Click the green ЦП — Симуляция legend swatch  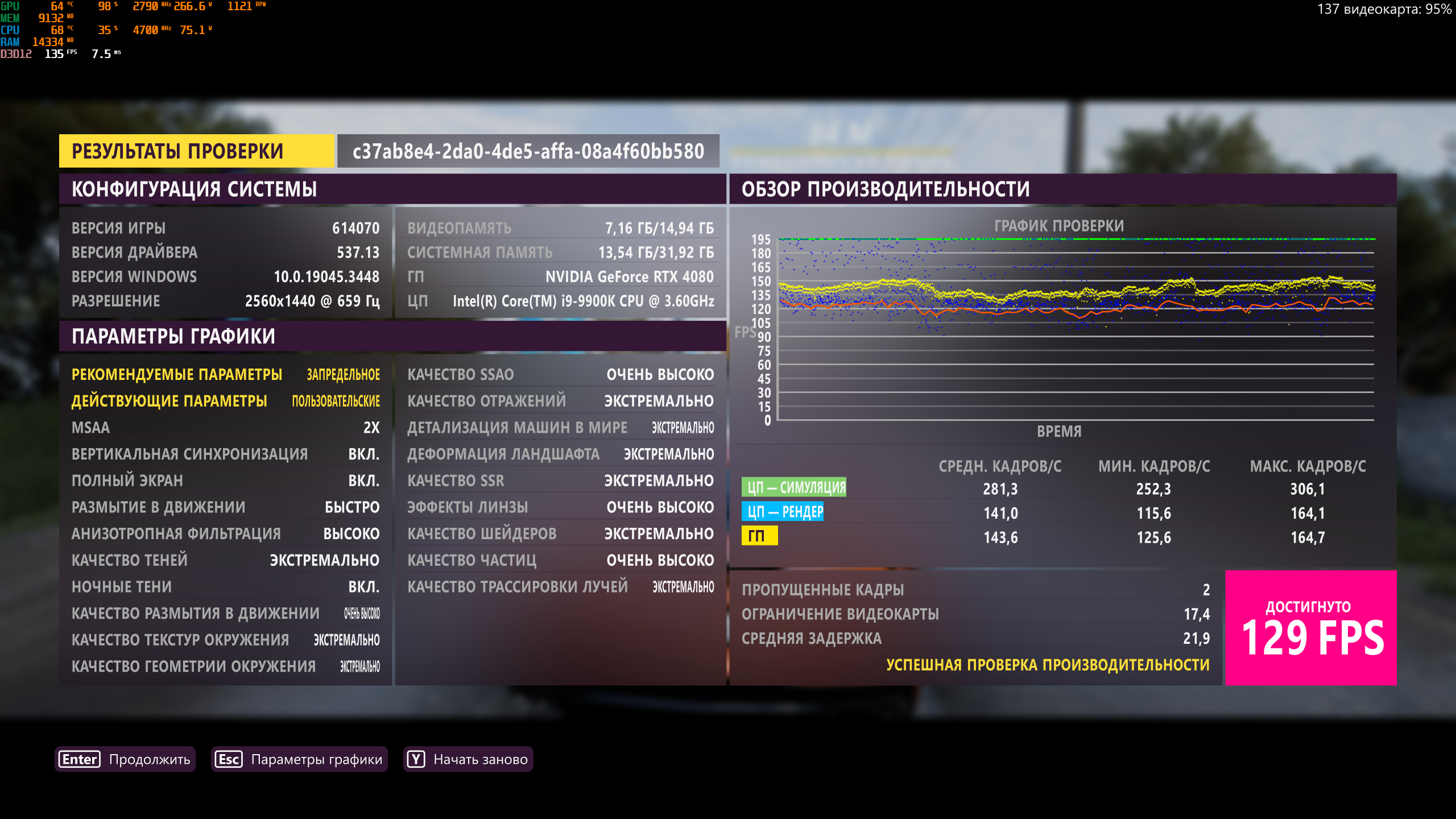(793, 487)
